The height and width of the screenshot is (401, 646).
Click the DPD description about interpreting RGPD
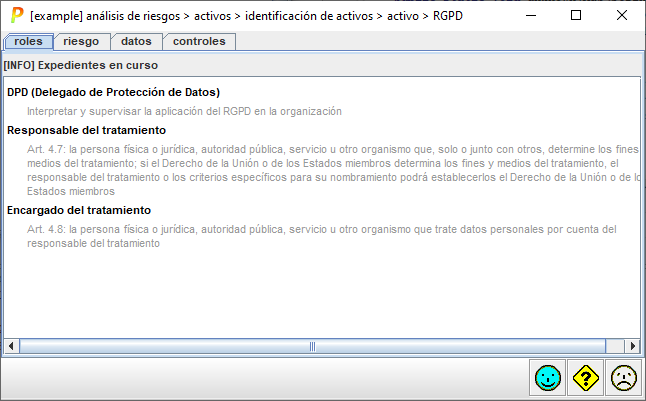(185, 111)
